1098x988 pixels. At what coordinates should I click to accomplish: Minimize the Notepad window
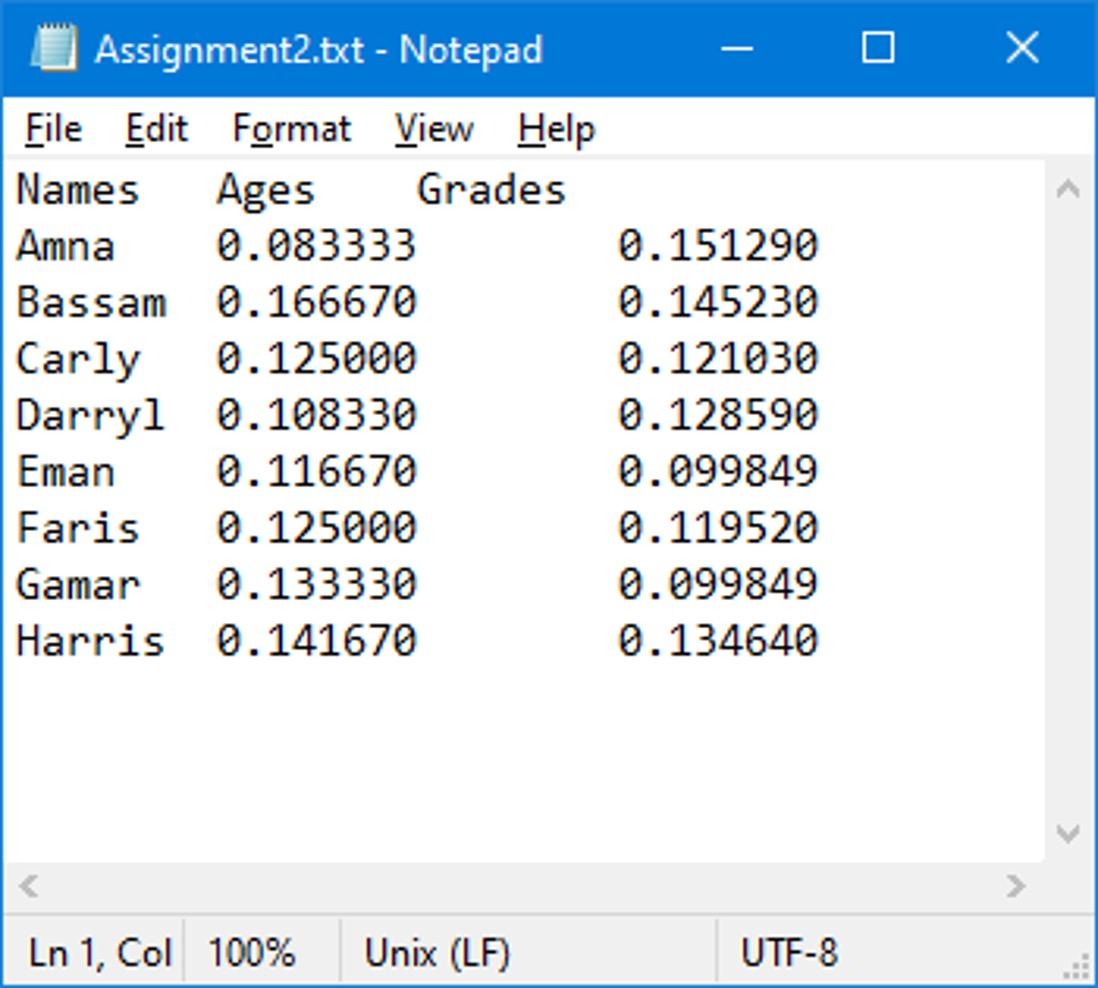pos(737,49)
